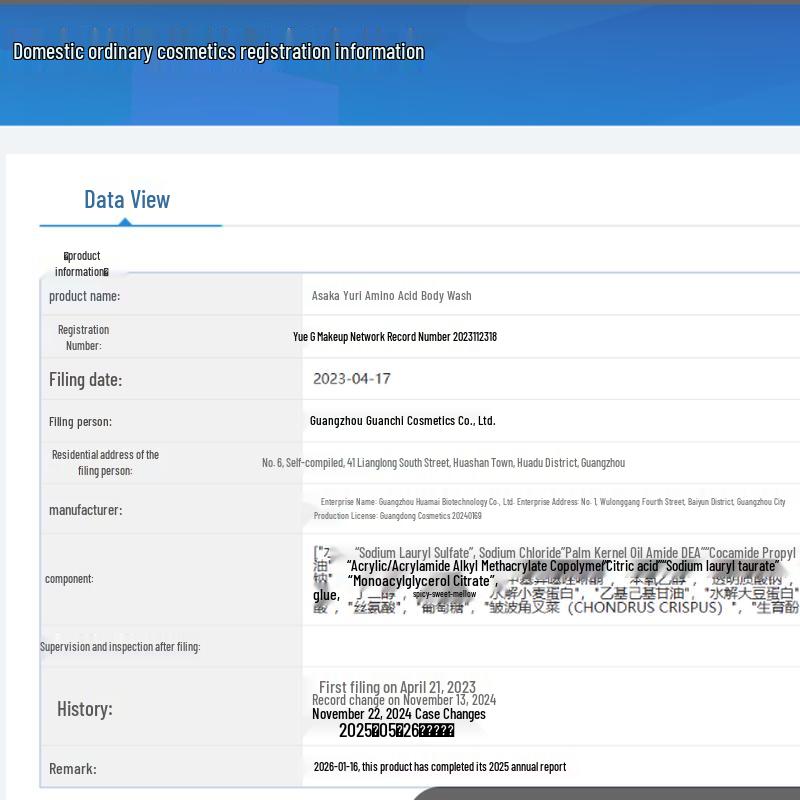Switch to the Data View tab

(127, 199)
